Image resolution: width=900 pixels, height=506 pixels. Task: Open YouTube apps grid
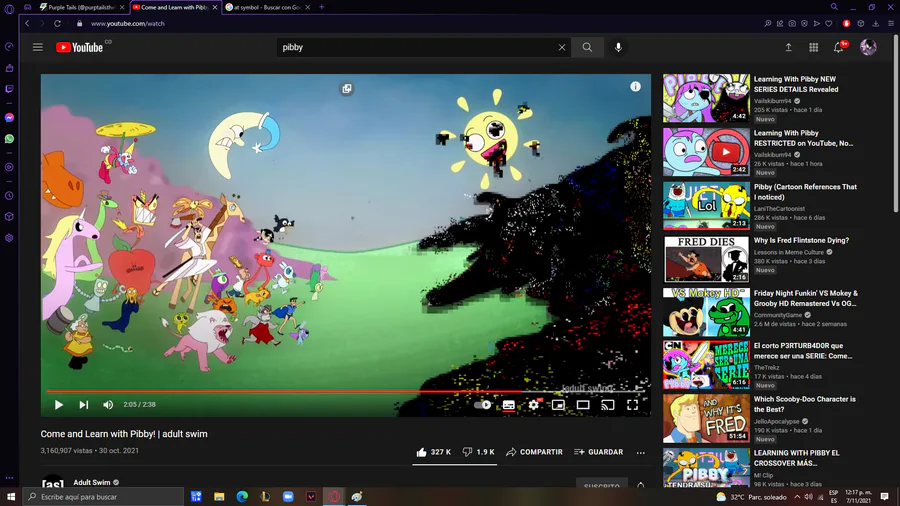[x=813, y=48]
